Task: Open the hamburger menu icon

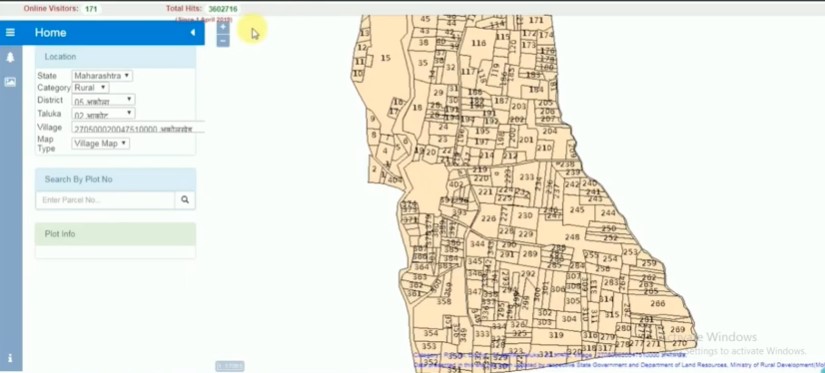Action: (x=10, y=33)
